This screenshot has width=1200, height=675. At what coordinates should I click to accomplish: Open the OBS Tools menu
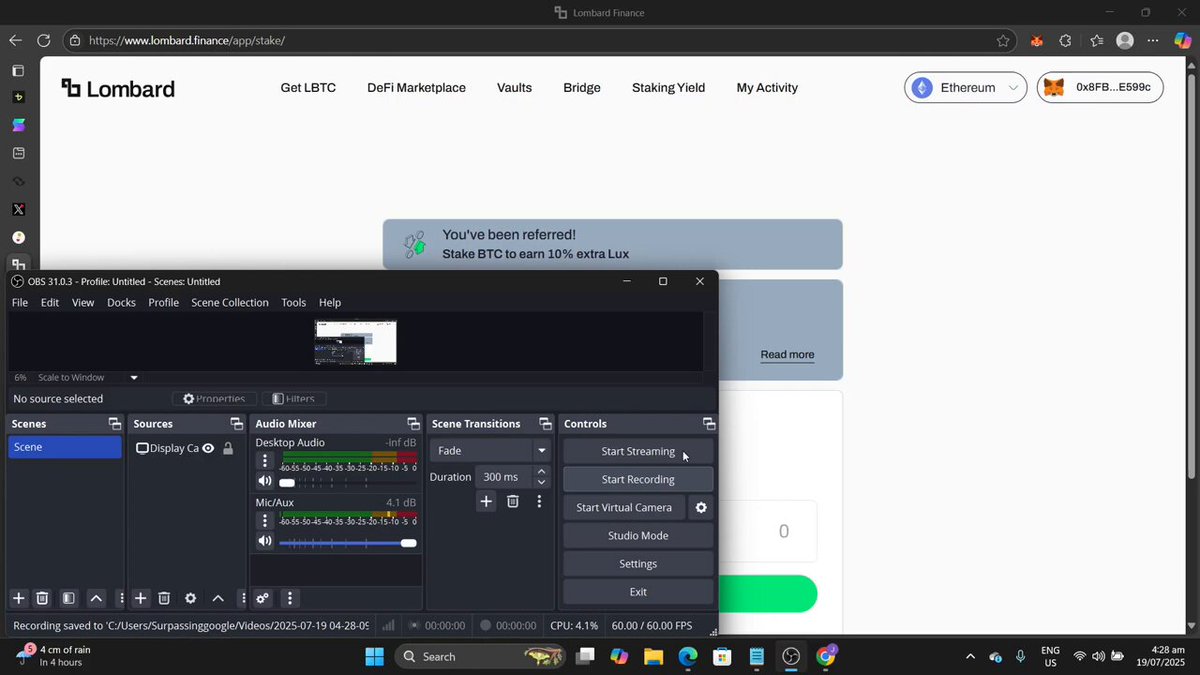pos(294,302)
